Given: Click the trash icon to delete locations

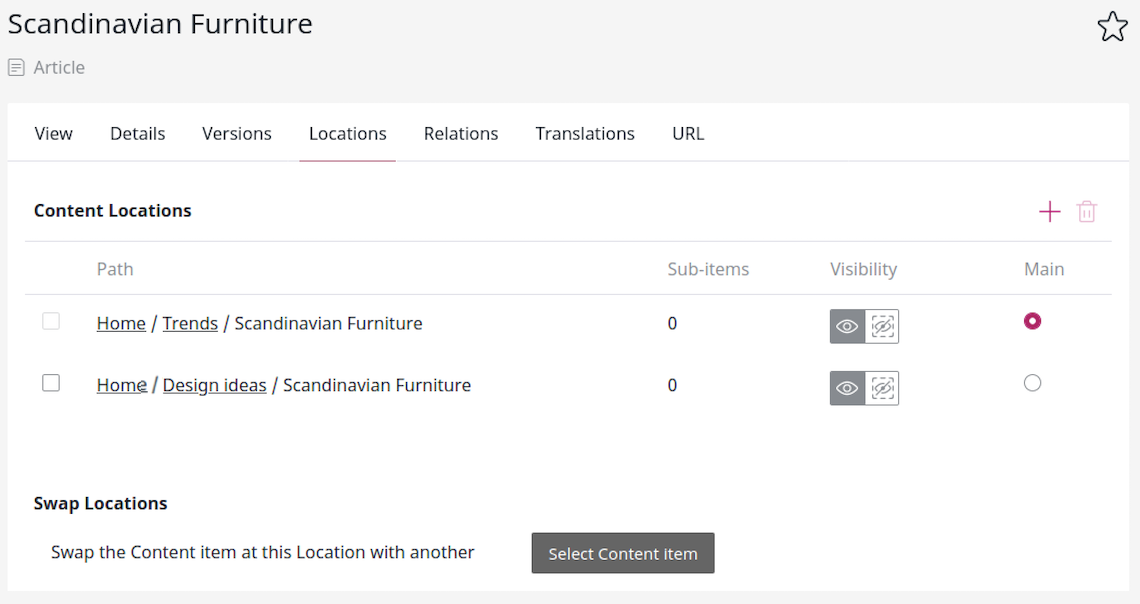Looking at the screenshot, I should click(x=1086, y=212).
